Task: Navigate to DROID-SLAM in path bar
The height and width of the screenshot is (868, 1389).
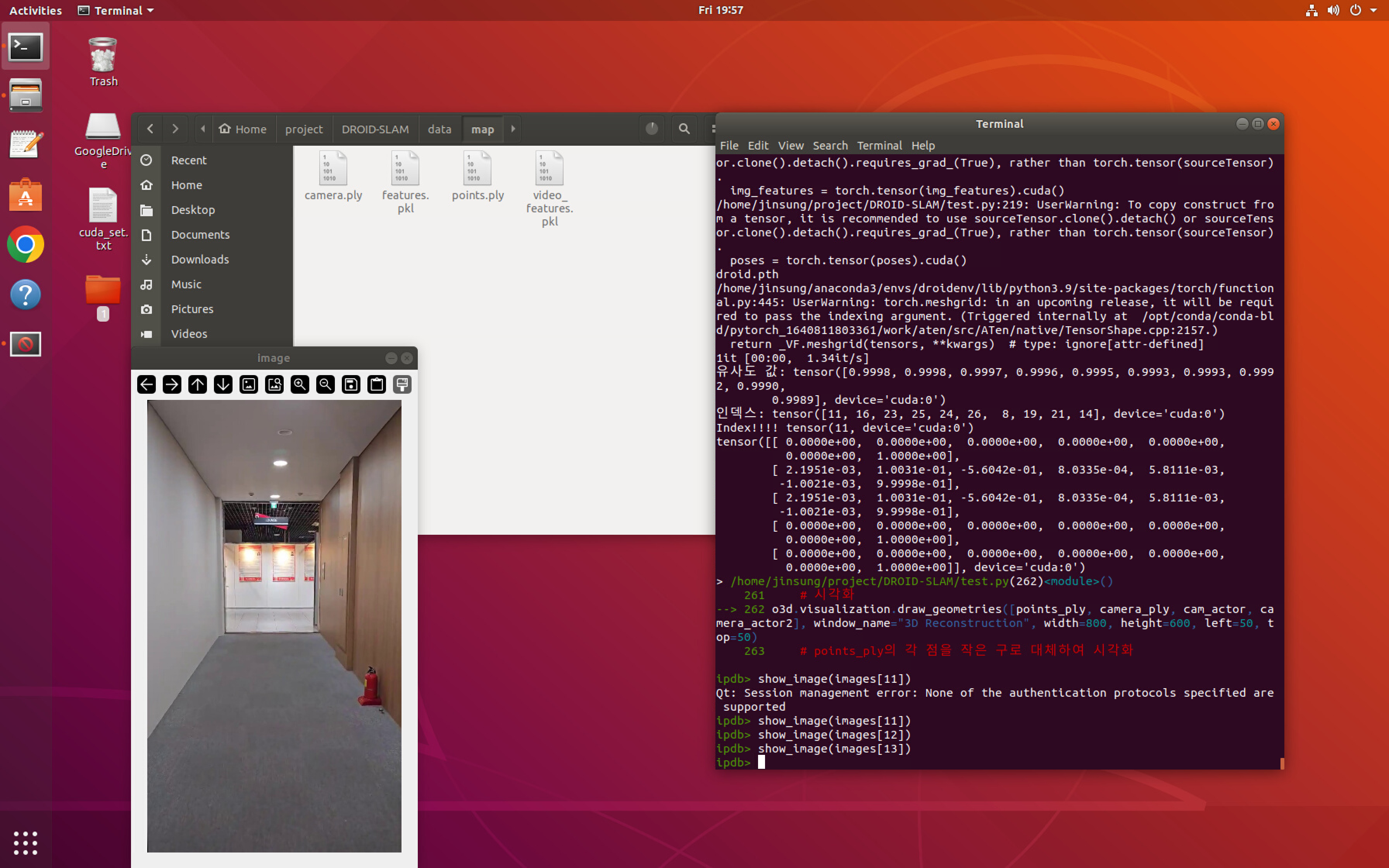Action: (x=376, y=129)
